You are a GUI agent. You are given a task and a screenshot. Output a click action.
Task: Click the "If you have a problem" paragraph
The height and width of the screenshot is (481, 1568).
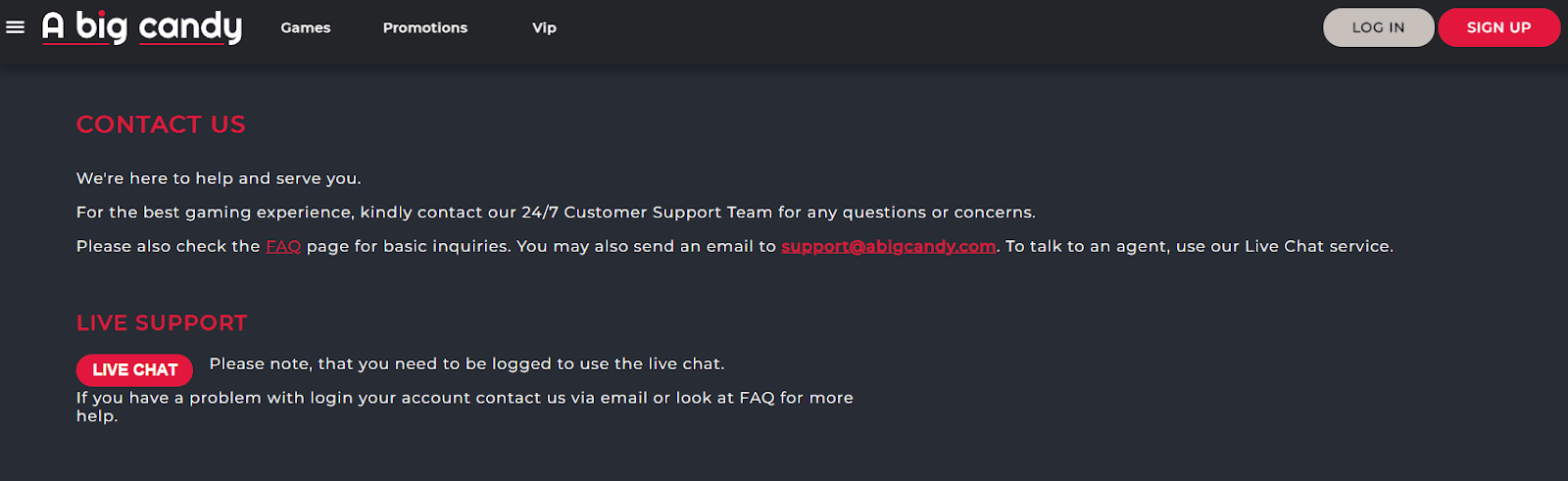coord(465,407)
